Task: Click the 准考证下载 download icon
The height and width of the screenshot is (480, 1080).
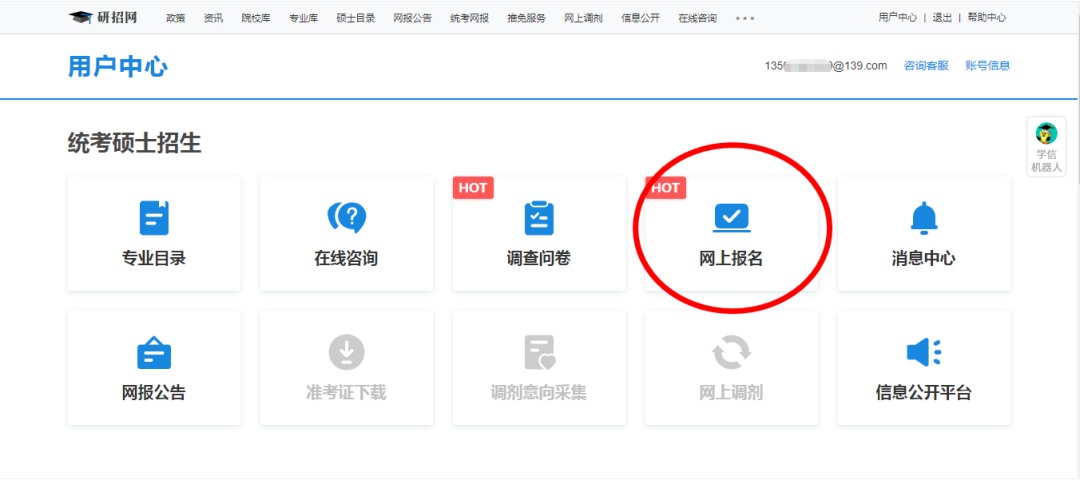Action: pos(346,352)
